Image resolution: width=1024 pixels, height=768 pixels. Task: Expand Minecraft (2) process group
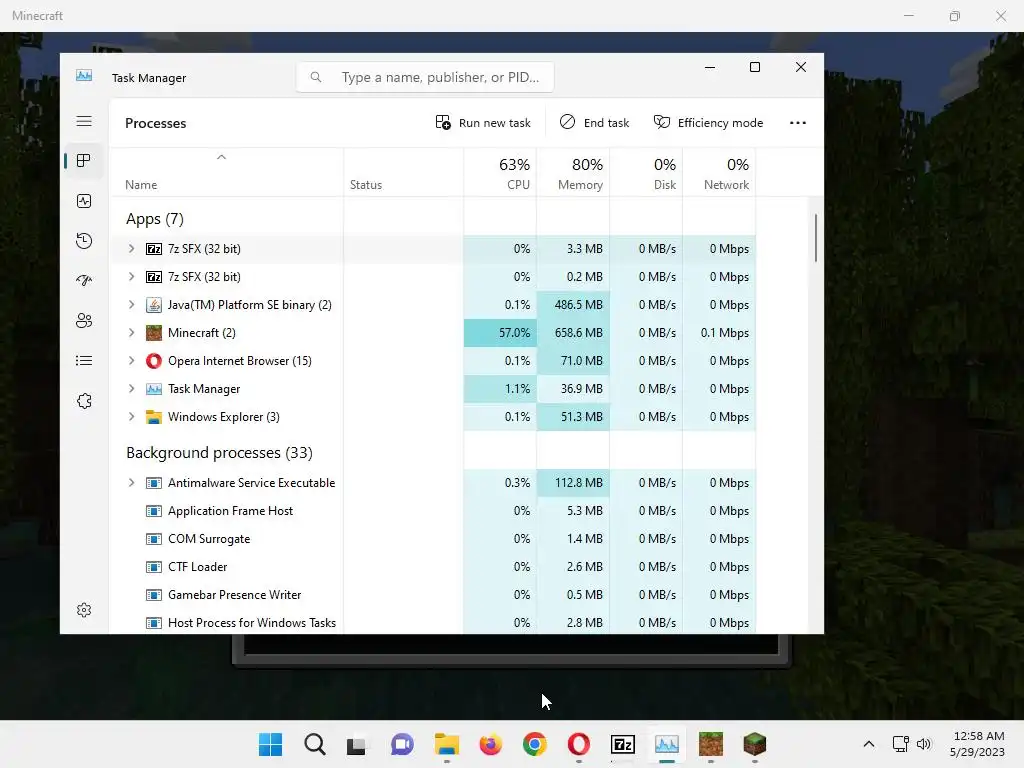tap(131, 333)
